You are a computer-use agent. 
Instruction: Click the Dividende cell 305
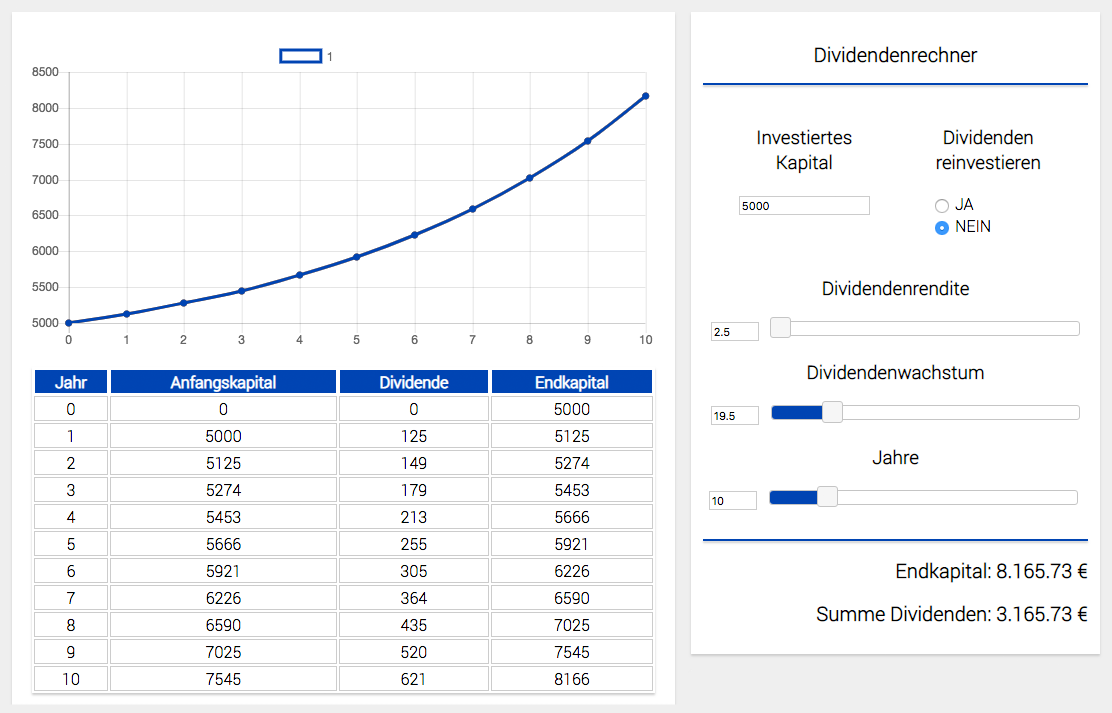click(413, 571)
